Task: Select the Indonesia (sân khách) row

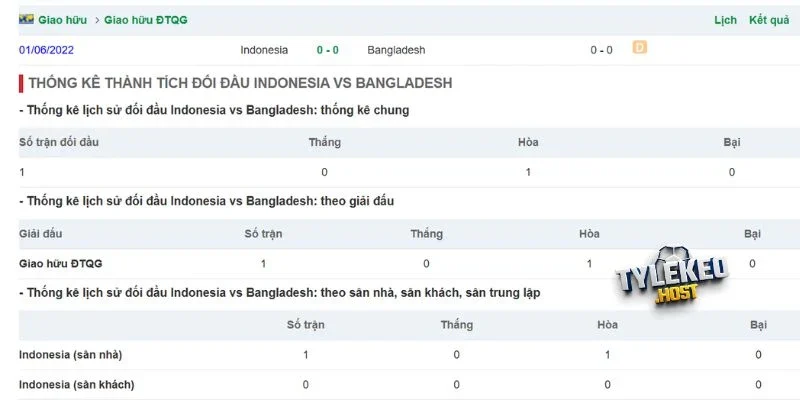Action: [x=409, y=384]
